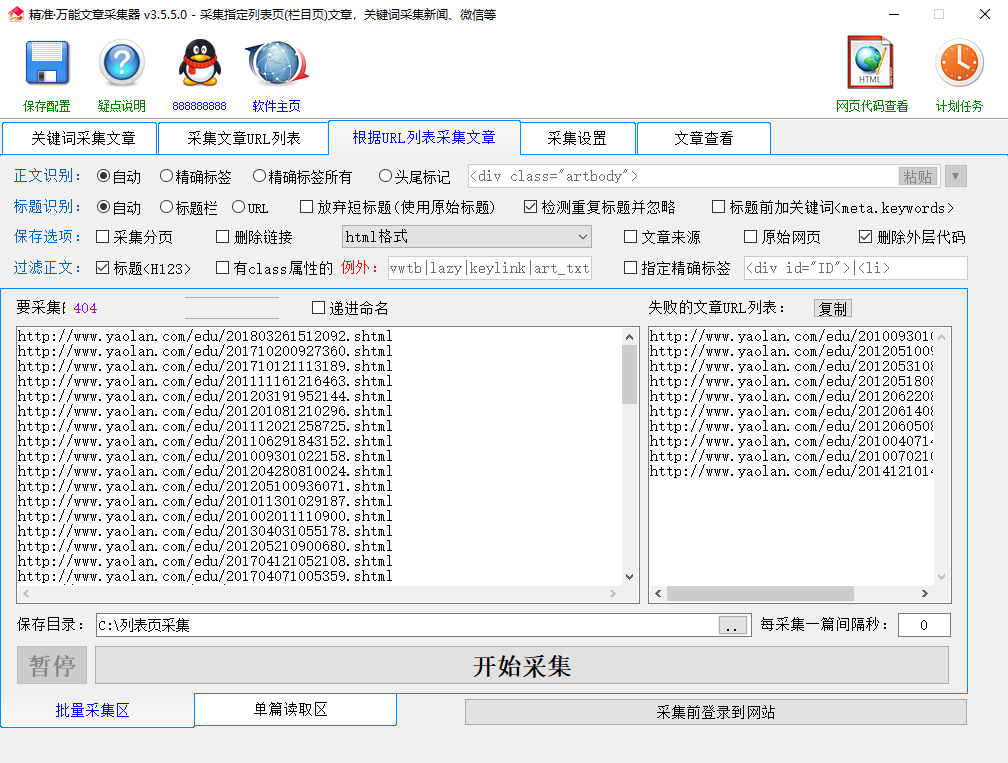
Task: Click 复制 to copy failed URL list
Action: tap(832, 307)
